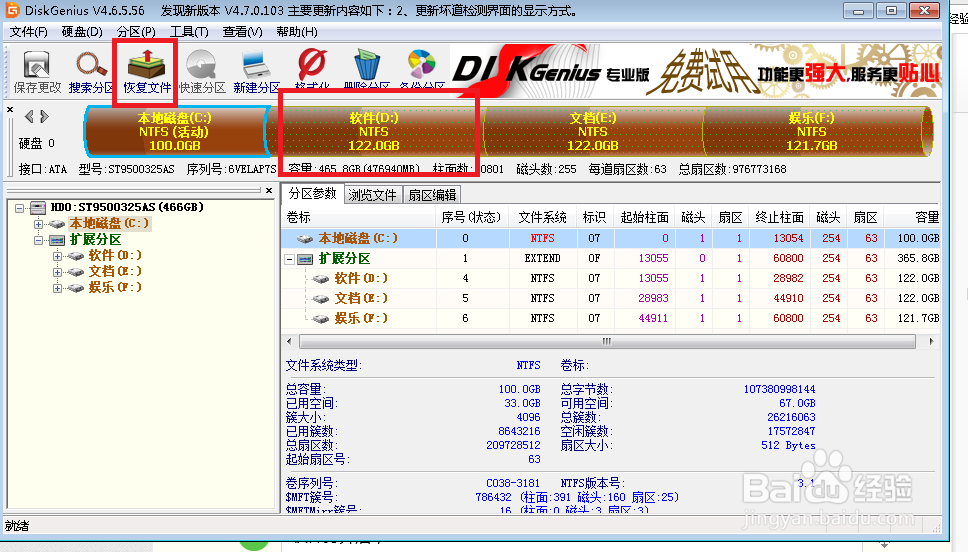Click the drive icon in table row 娱乐(F:)
The height and width of the screenshot is (552, 968).
pyautogui.click(x=320, y=319)
